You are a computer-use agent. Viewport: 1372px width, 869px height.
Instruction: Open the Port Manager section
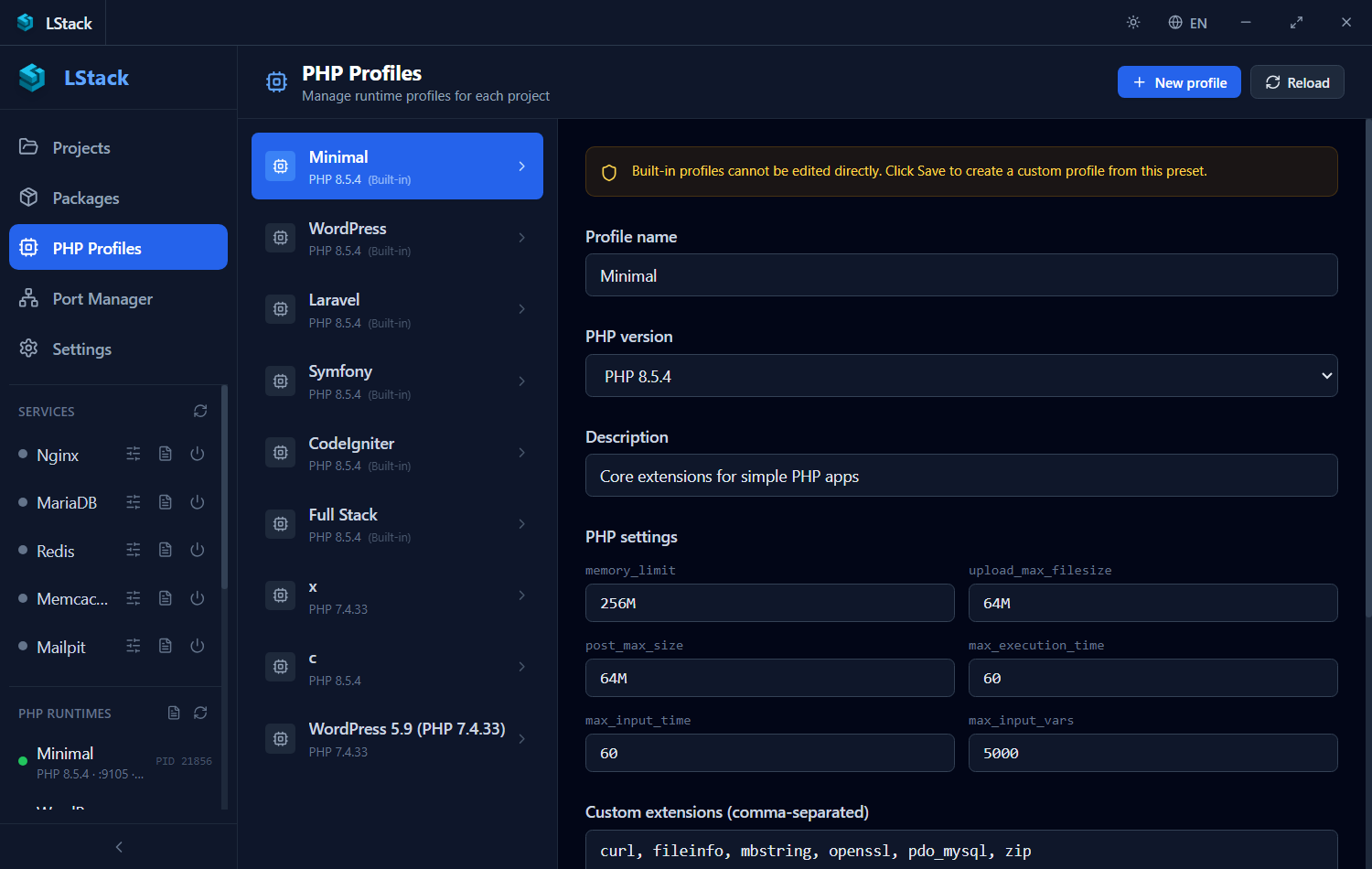click(118, 298)
